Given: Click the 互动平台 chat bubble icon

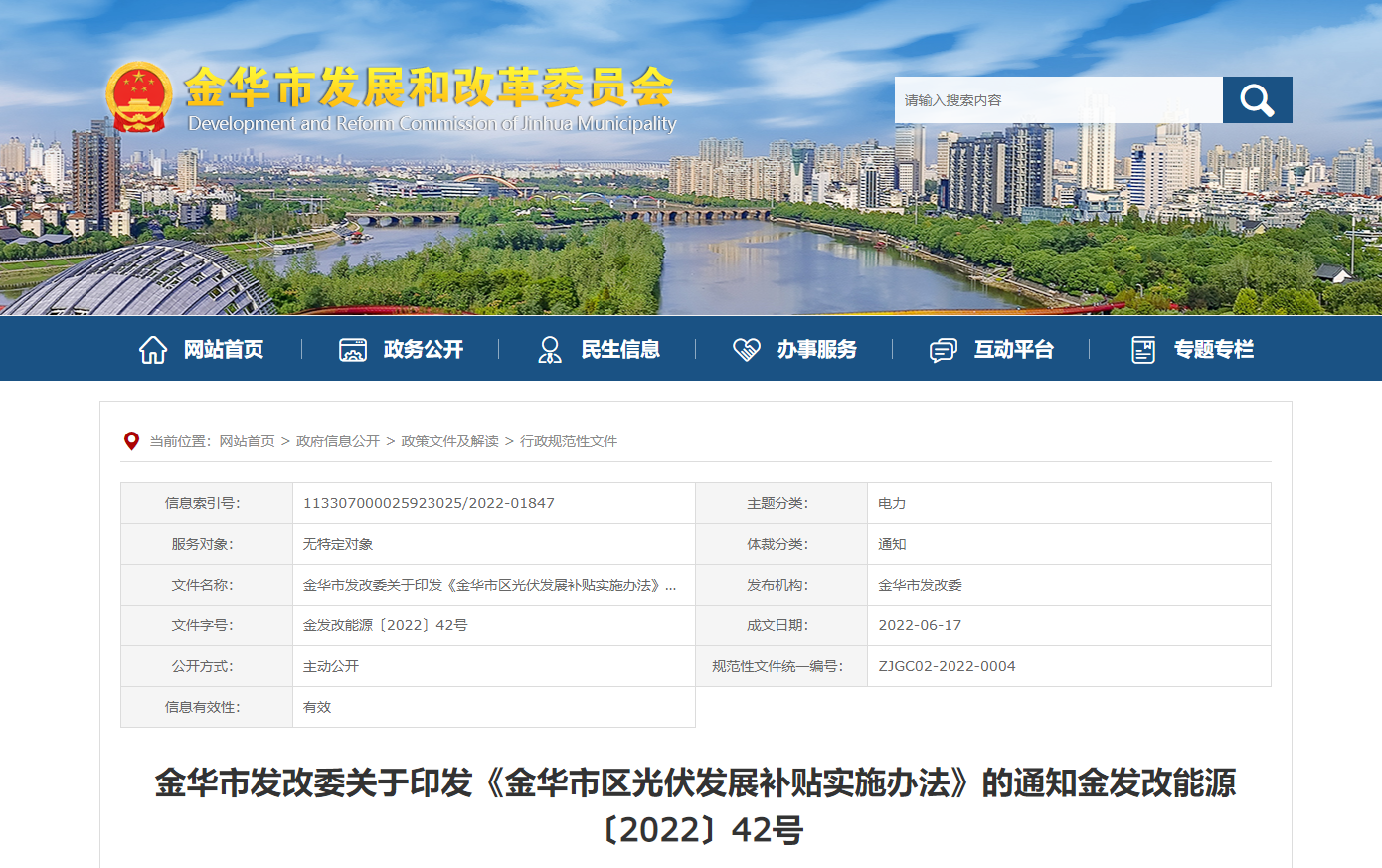Looking at the screenshot, I should (x=943, y=350).
